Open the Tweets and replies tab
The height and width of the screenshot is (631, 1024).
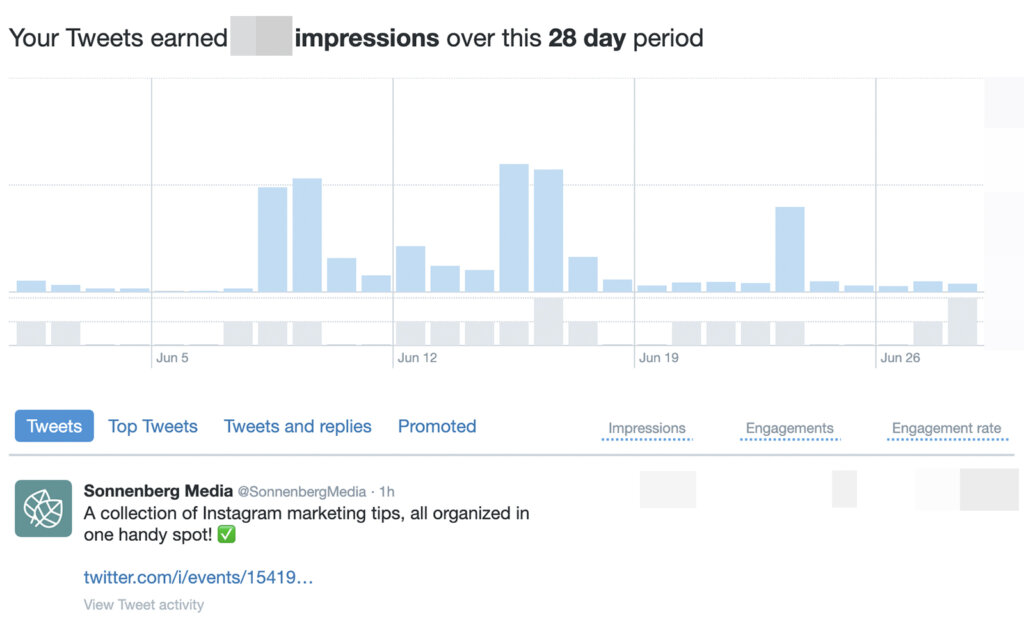297,426
